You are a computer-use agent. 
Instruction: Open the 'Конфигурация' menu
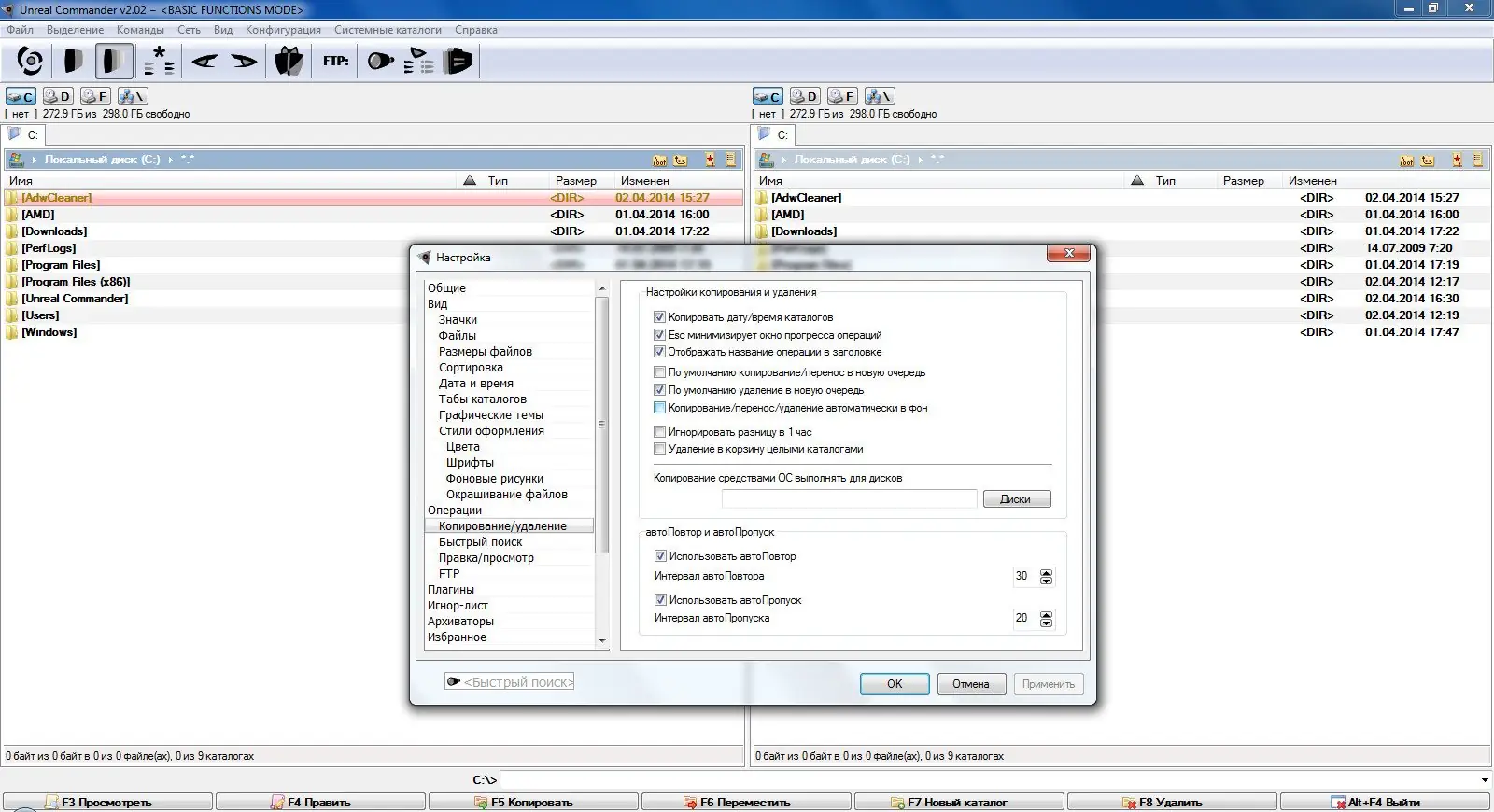[283, 30]
